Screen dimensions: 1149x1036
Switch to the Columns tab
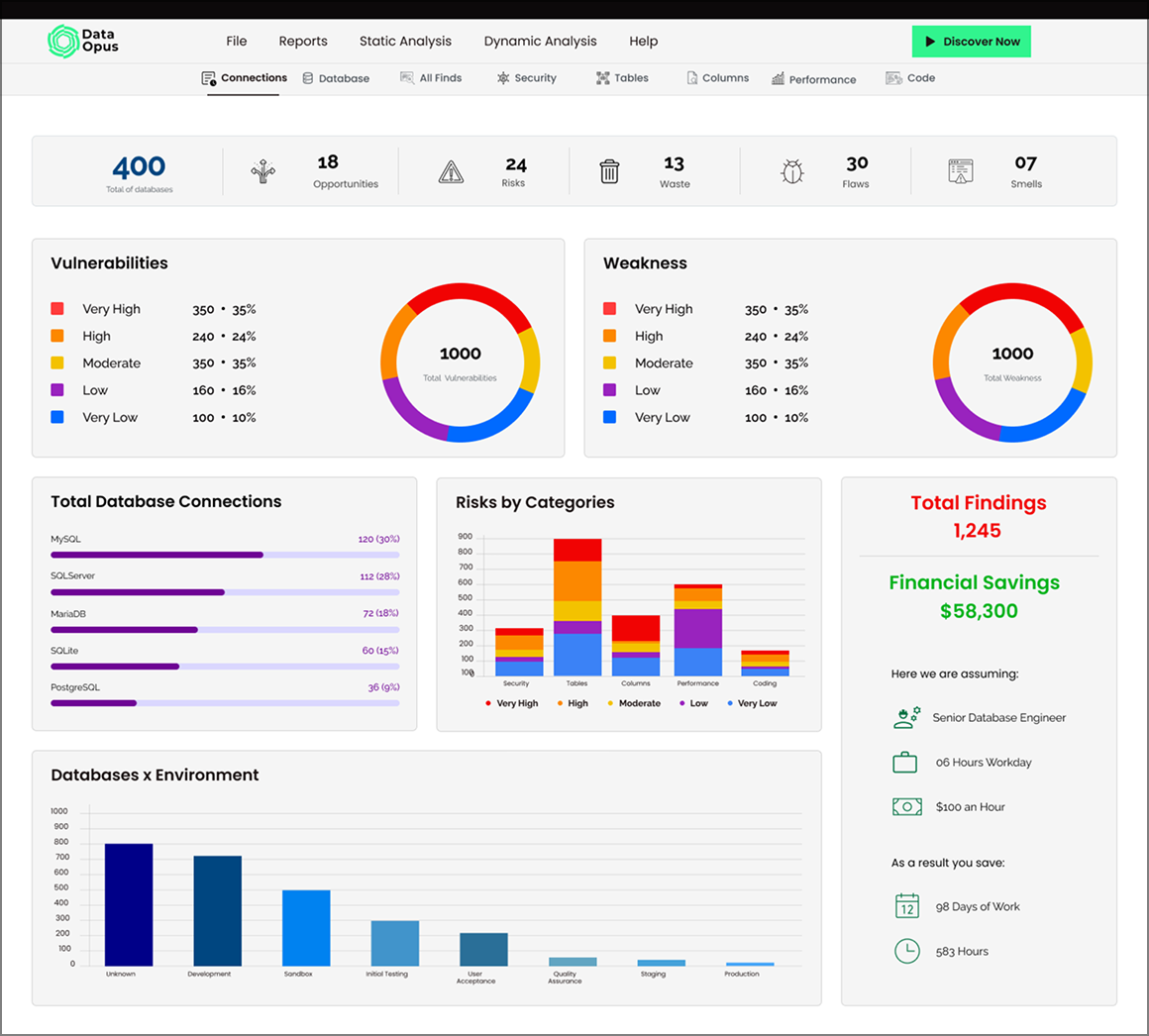[718, 78]
